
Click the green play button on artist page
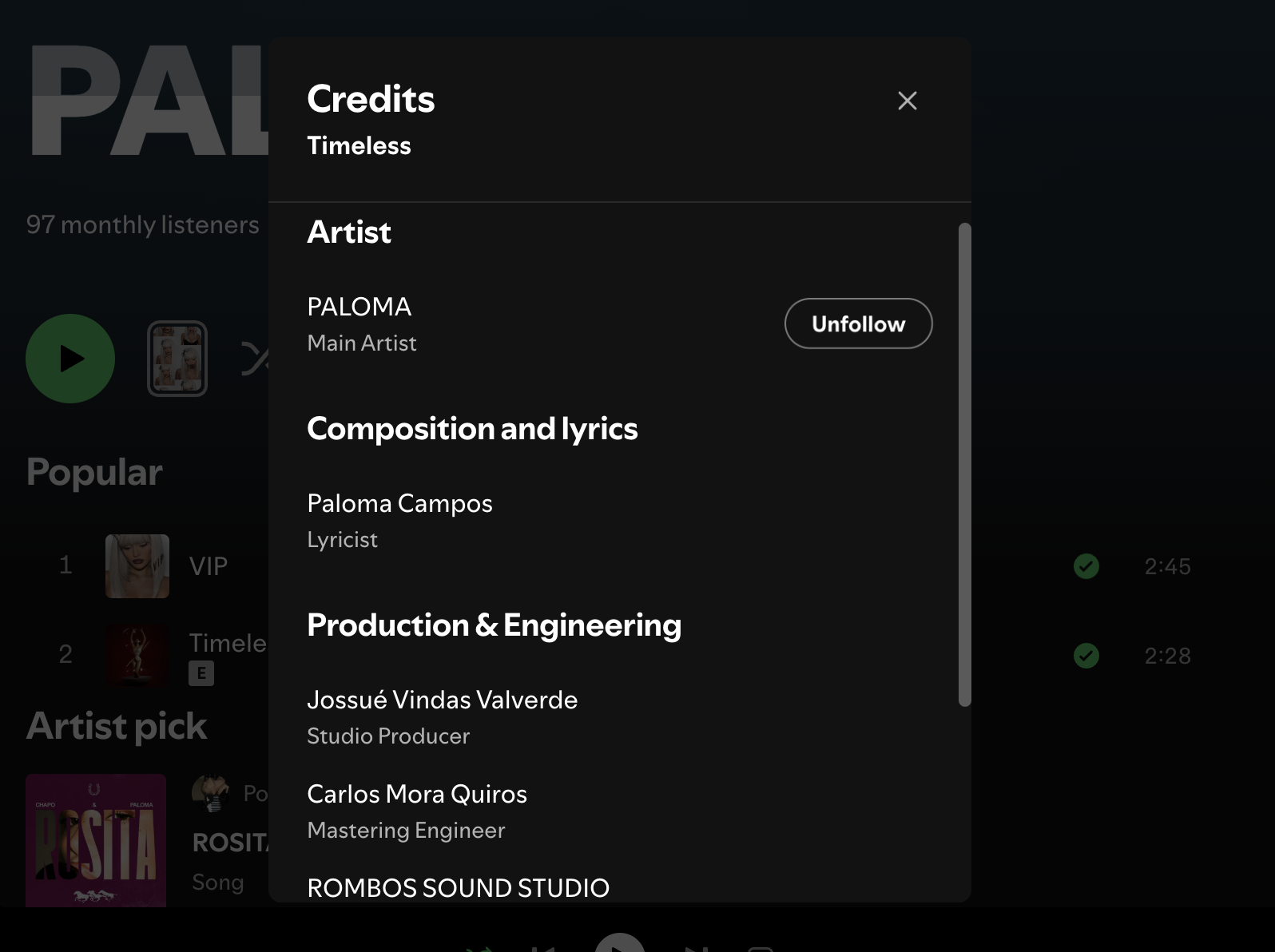coord(70,359)
